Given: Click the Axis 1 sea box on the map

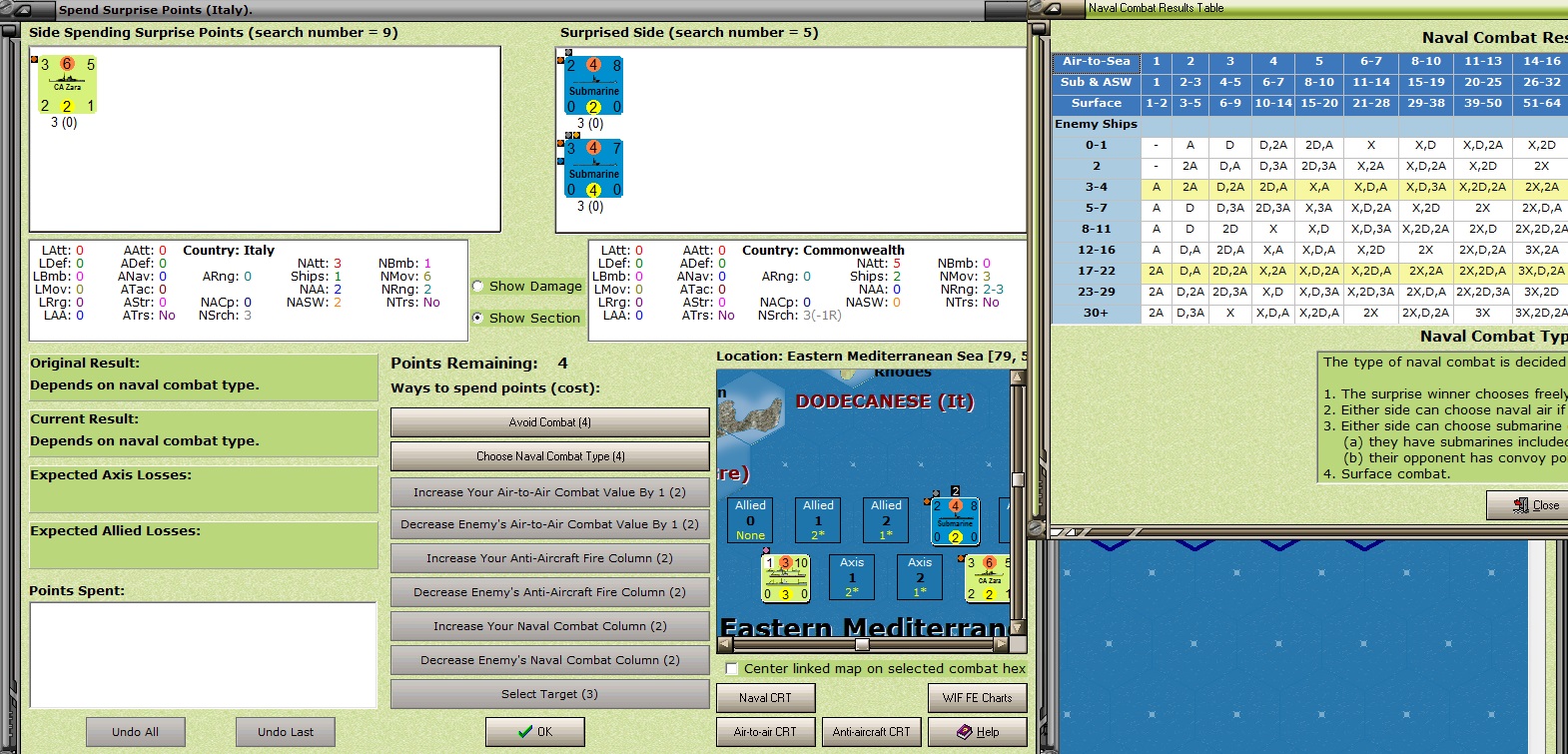Looking at the screenshot, I should click(852, 577).
